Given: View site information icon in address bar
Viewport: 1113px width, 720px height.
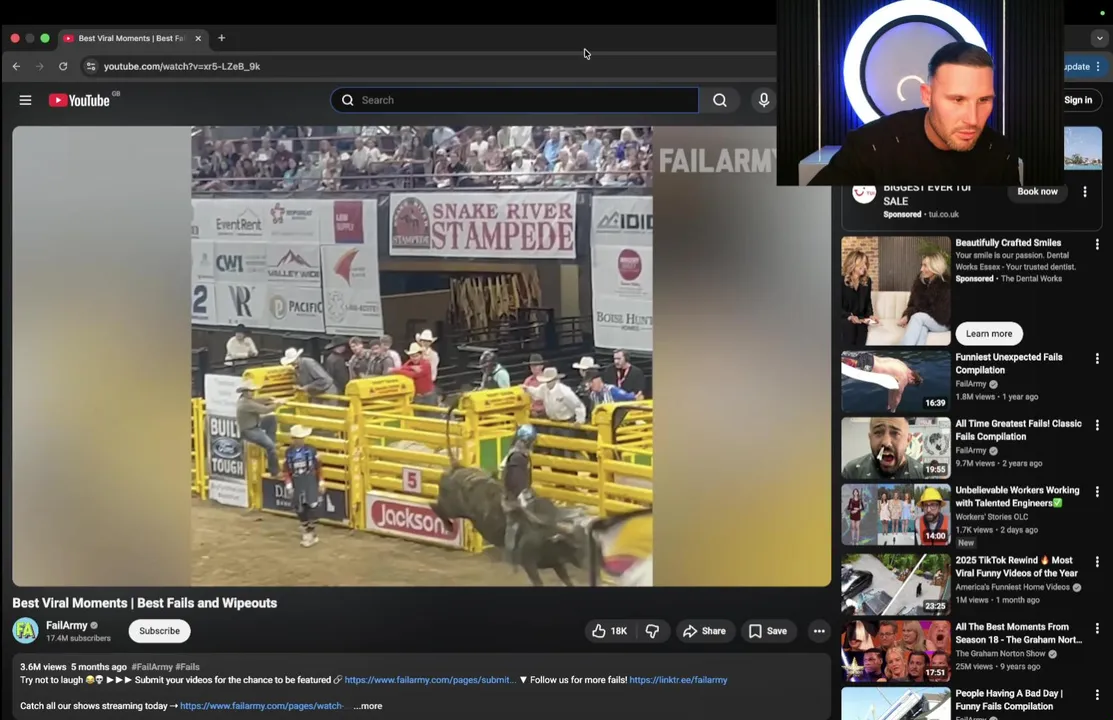Looking at the screenshot, I should (90, 66).
